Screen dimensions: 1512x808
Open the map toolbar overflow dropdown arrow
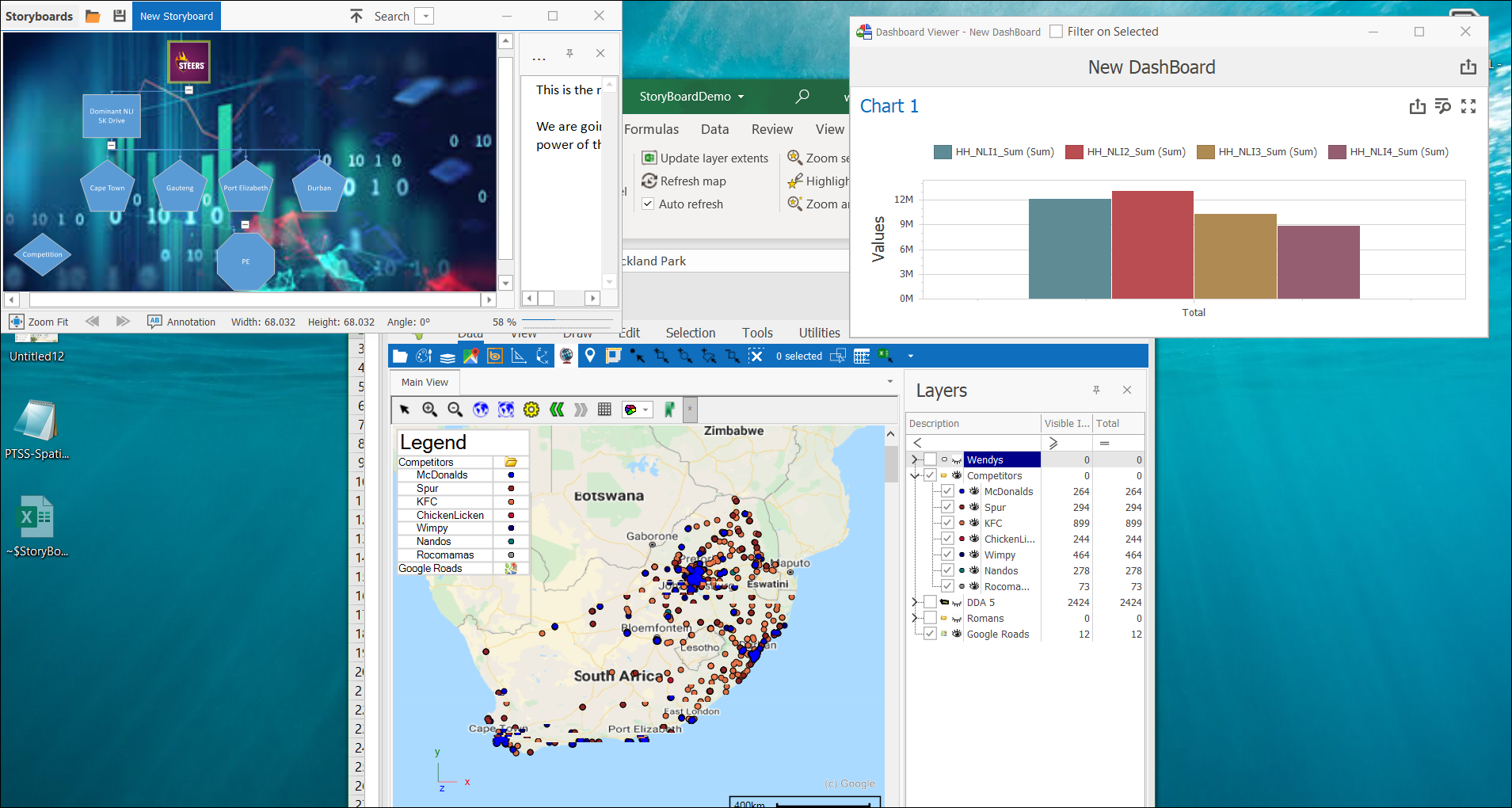[x=911, y=356]
